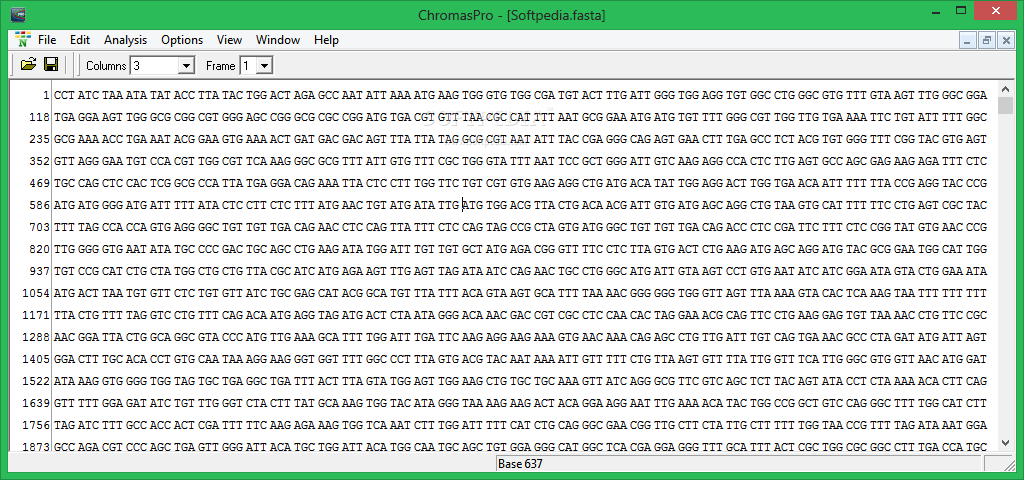Viewport: 1024px width, 480px height.
Task: Click line number 1639 in the margin
Action: click(x=37, y=403)
